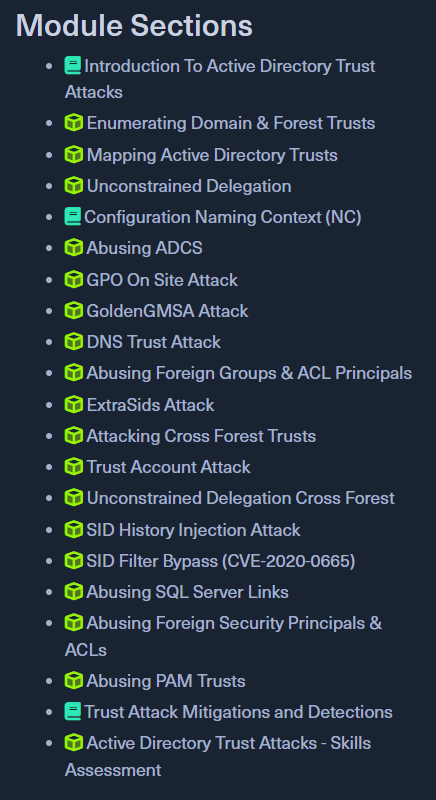Click the book icon beside Trust Attack Mitigations
Image resolution: width=436 pixels, height=800 pixels.
pyautogui.click(x=73, y=712)
